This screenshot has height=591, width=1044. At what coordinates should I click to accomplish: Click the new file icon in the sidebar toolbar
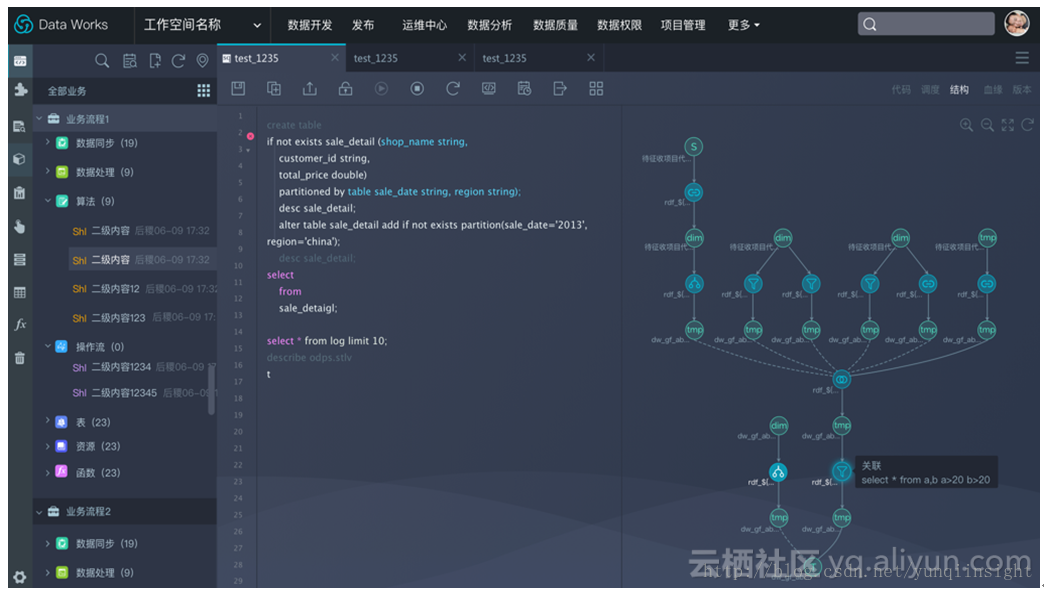pyautogui.click(x=154, y=61)
